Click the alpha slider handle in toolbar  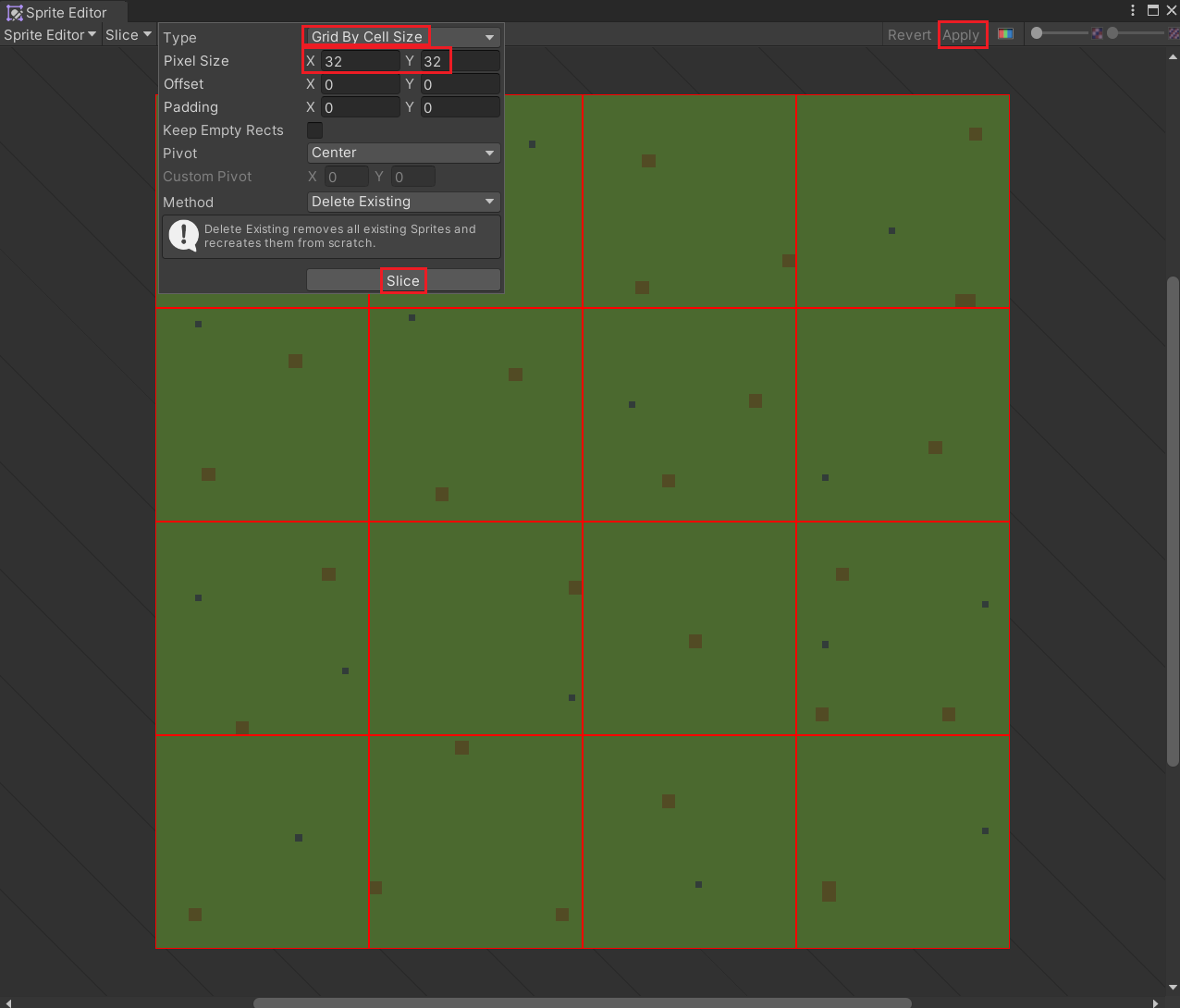pyautogui.click(x=1037, y=33)
